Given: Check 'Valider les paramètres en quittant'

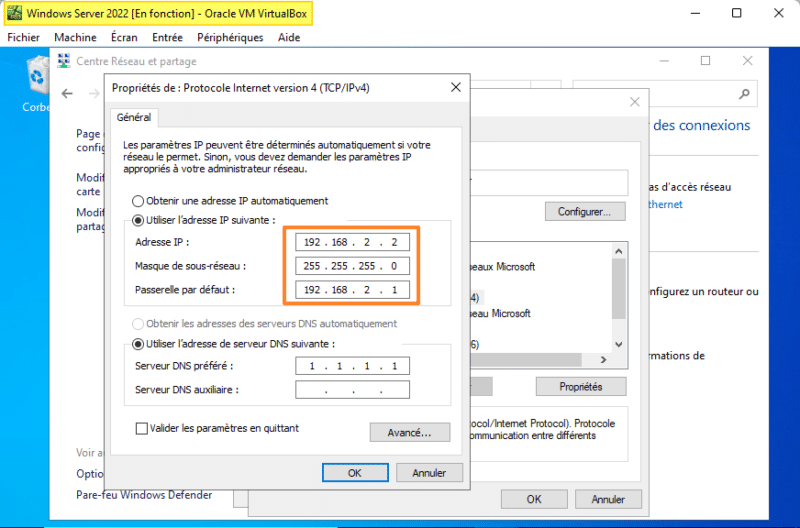Looking at the screenshot, I should 141,429.
